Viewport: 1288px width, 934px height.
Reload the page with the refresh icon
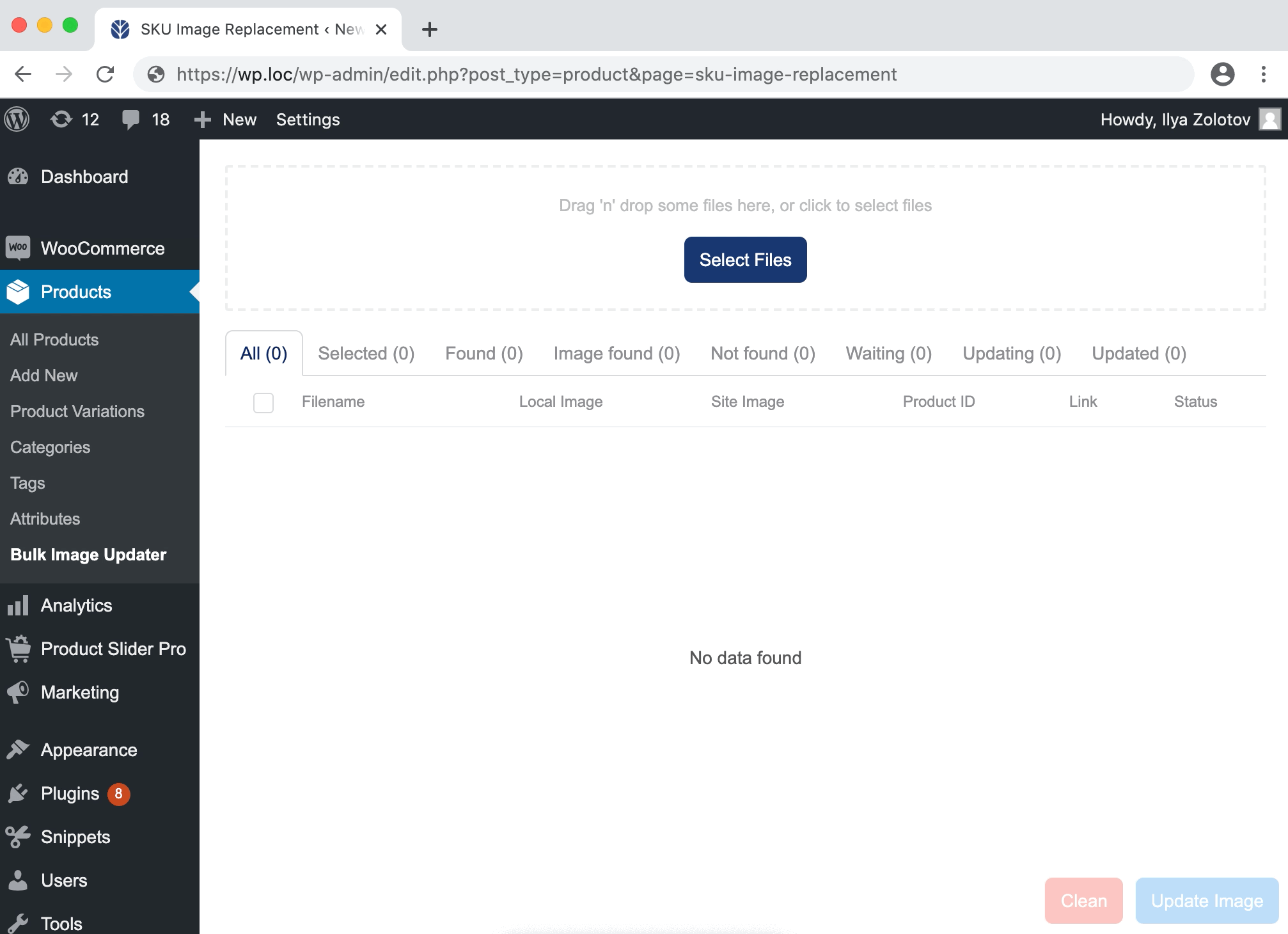[105, 74]
